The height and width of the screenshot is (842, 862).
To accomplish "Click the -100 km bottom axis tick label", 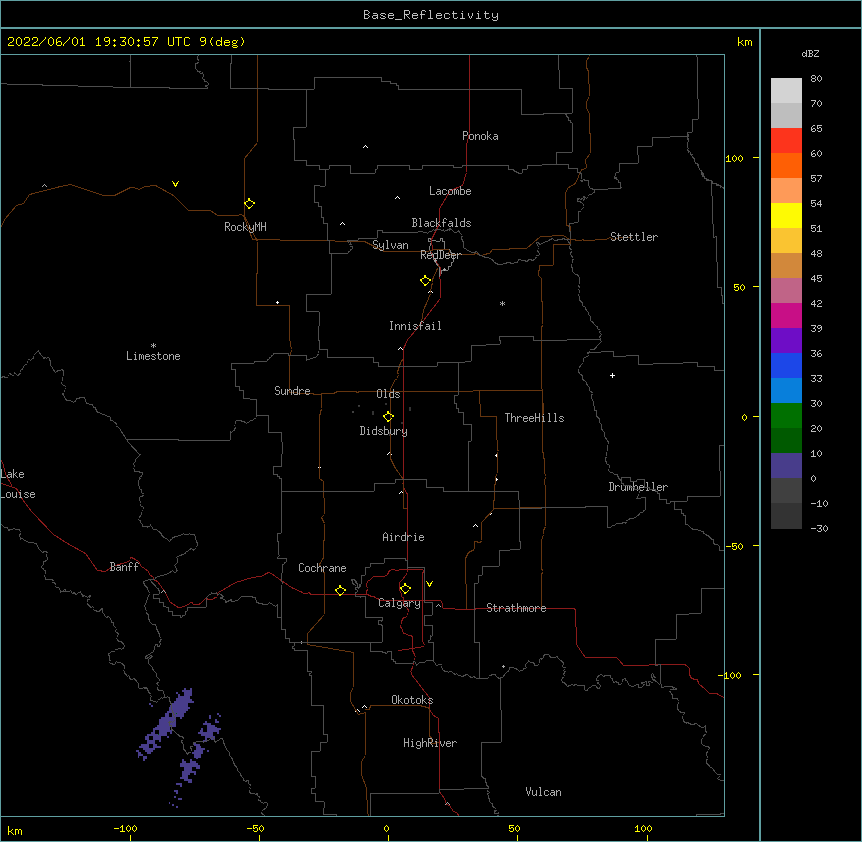I will coord(126,828).
